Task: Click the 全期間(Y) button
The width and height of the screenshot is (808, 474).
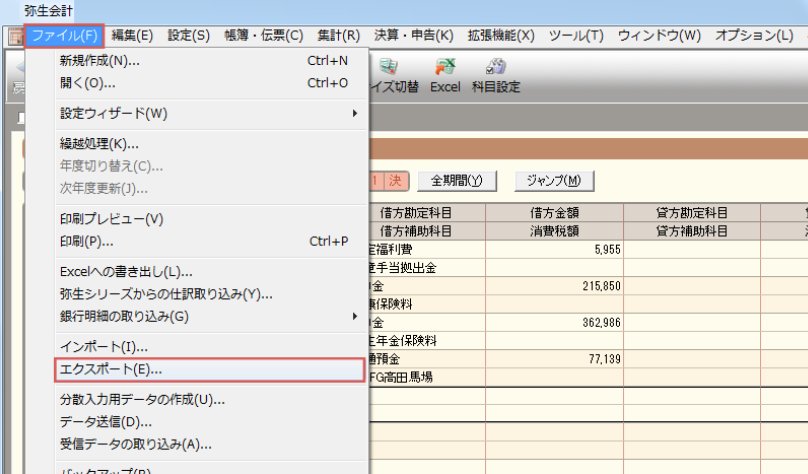Action: (457, 181)
